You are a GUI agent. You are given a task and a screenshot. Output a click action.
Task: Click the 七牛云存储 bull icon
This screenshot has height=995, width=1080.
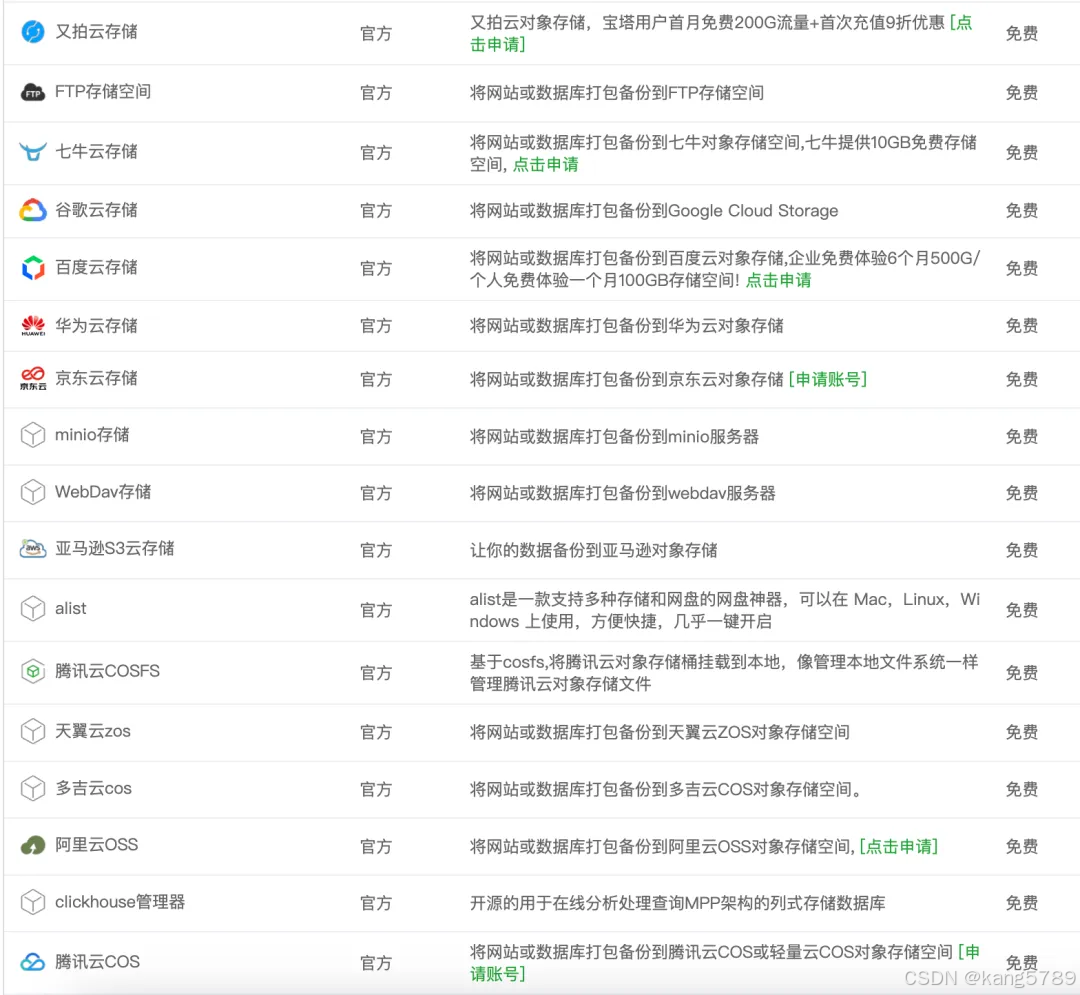[x=32, y=151]
